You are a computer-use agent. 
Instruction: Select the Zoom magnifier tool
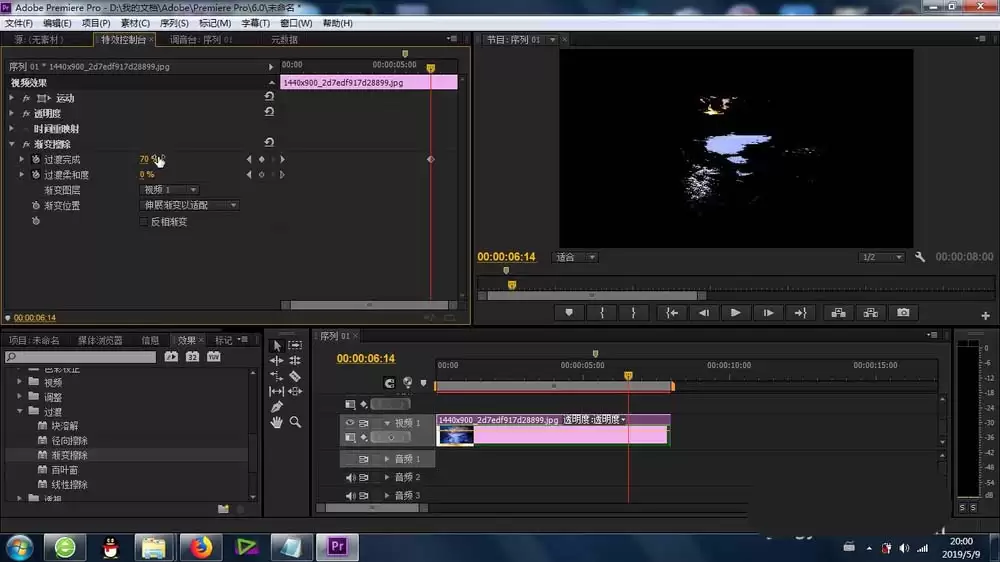[x=295, y=422]
